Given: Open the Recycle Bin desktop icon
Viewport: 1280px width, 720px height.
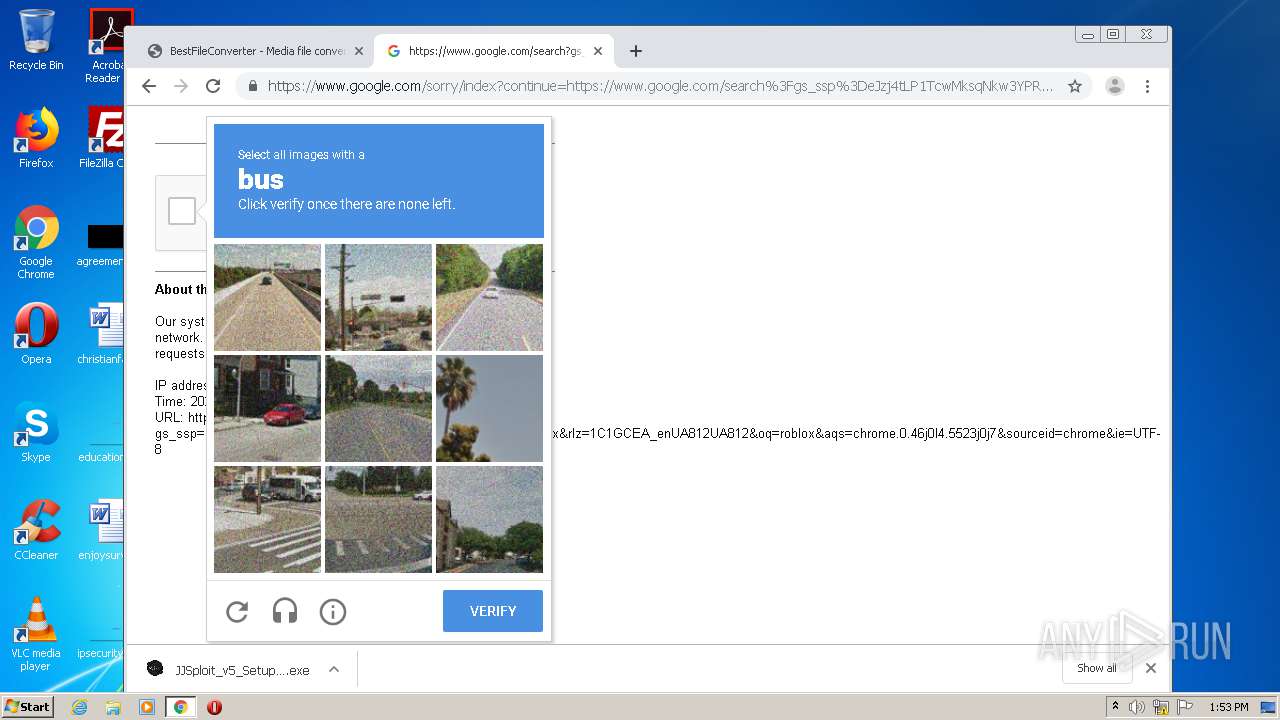Looking at the screenshot, I should tap(36, 40).
